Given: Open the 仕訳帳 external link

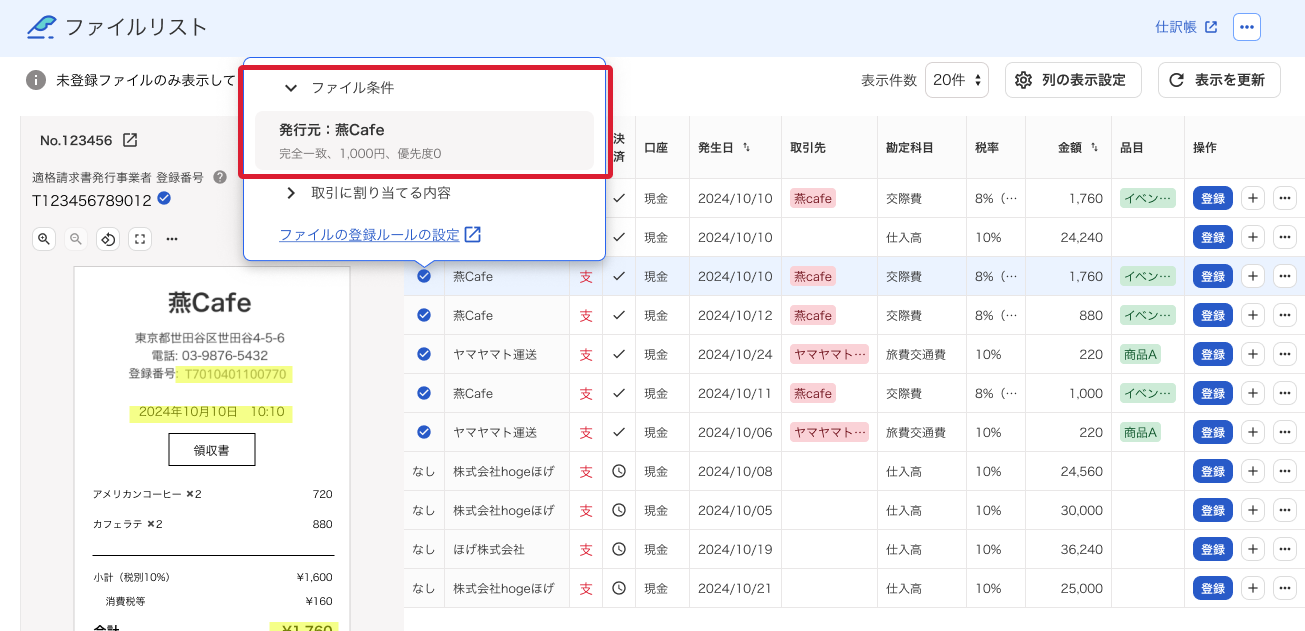Looking at the screenshot, I should [1186, 27].
